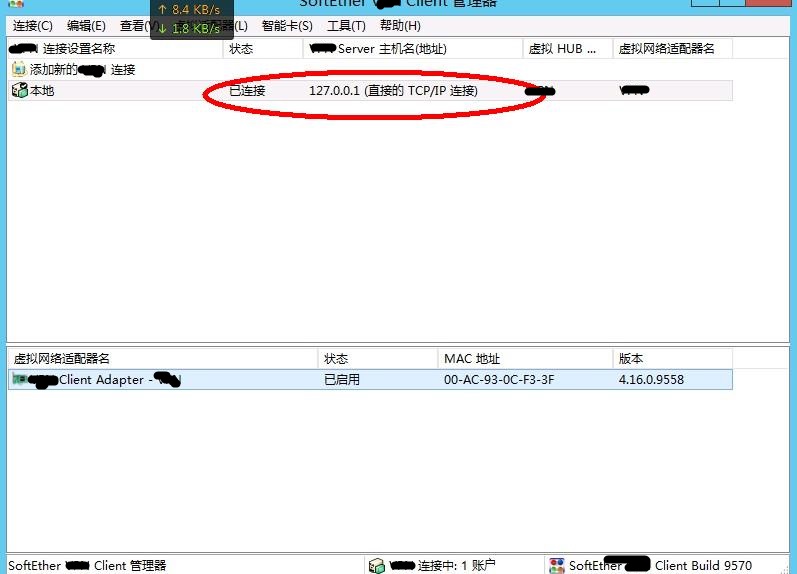Open the 编辑(E) menu
The image size is (797, 574).
click(86, 26)
